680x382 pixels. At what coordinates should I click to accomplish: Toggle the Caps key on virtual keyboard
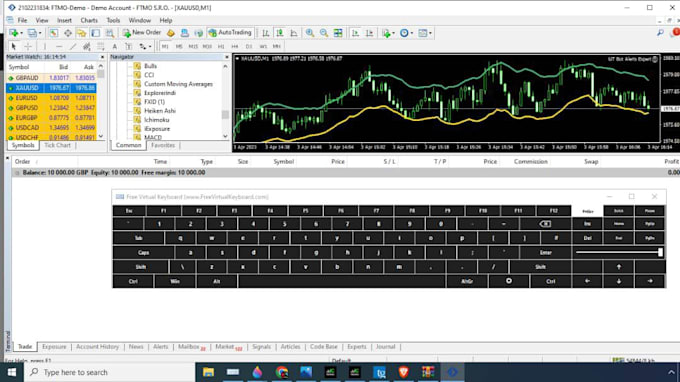143,252
